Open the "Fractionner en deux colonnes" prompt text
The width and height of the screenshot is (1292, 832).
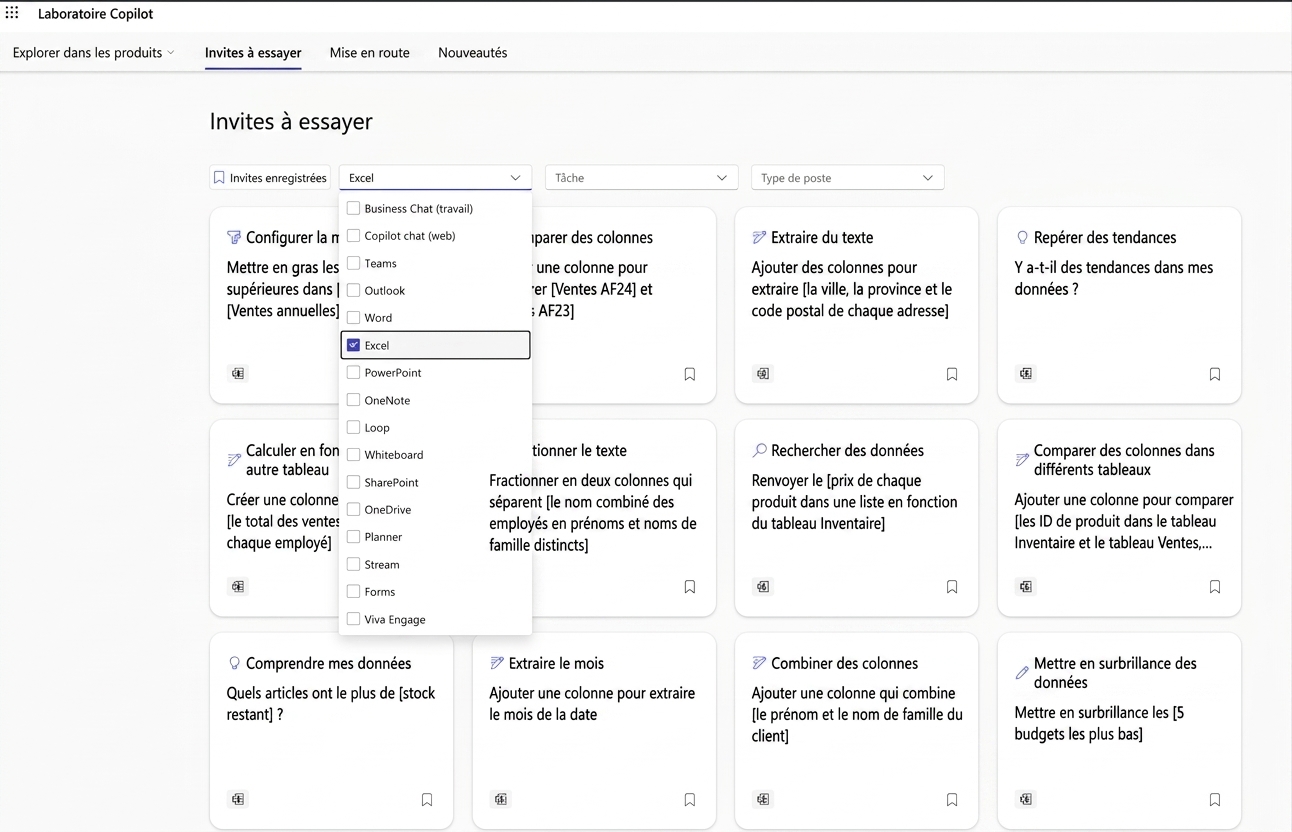pyautogui.click(x=593, y=512)
